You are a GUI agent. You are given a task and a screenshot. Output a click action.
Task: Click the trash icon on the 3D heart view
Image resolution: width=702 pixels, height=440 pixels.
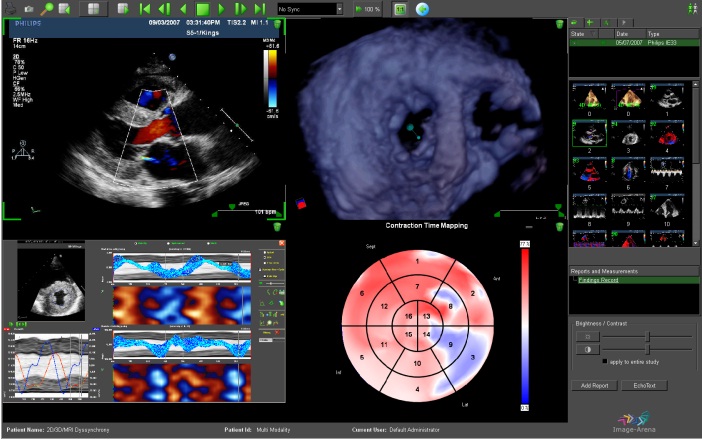(560, 24)
